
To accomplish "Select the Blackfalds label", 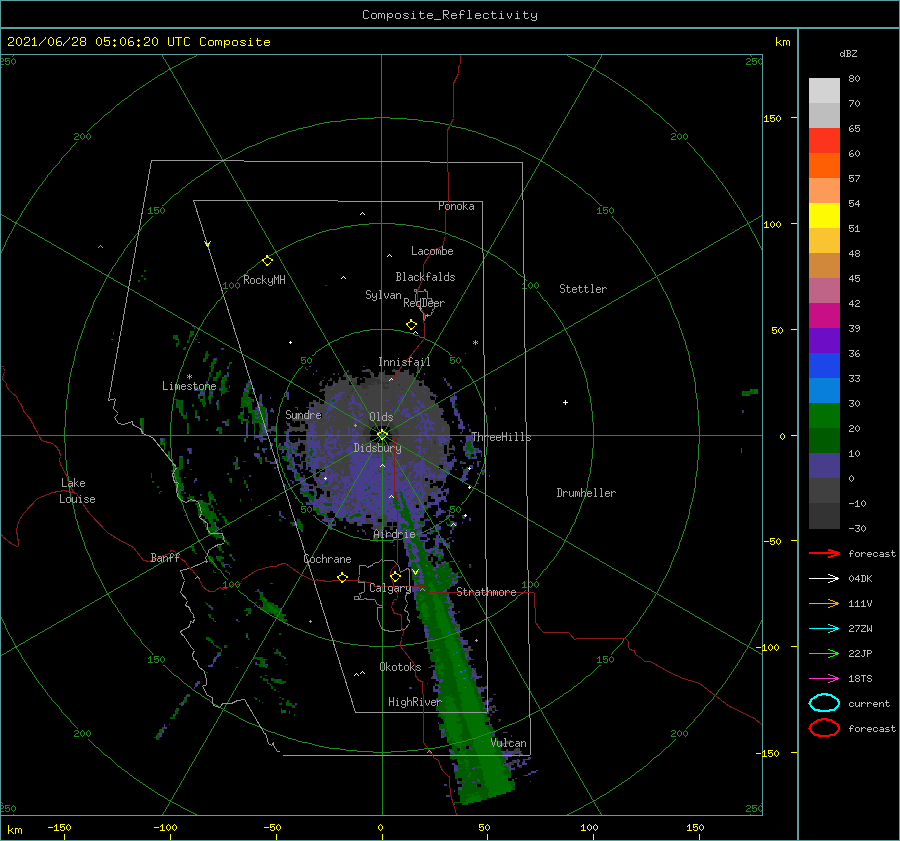I will (x=425, y=277).
